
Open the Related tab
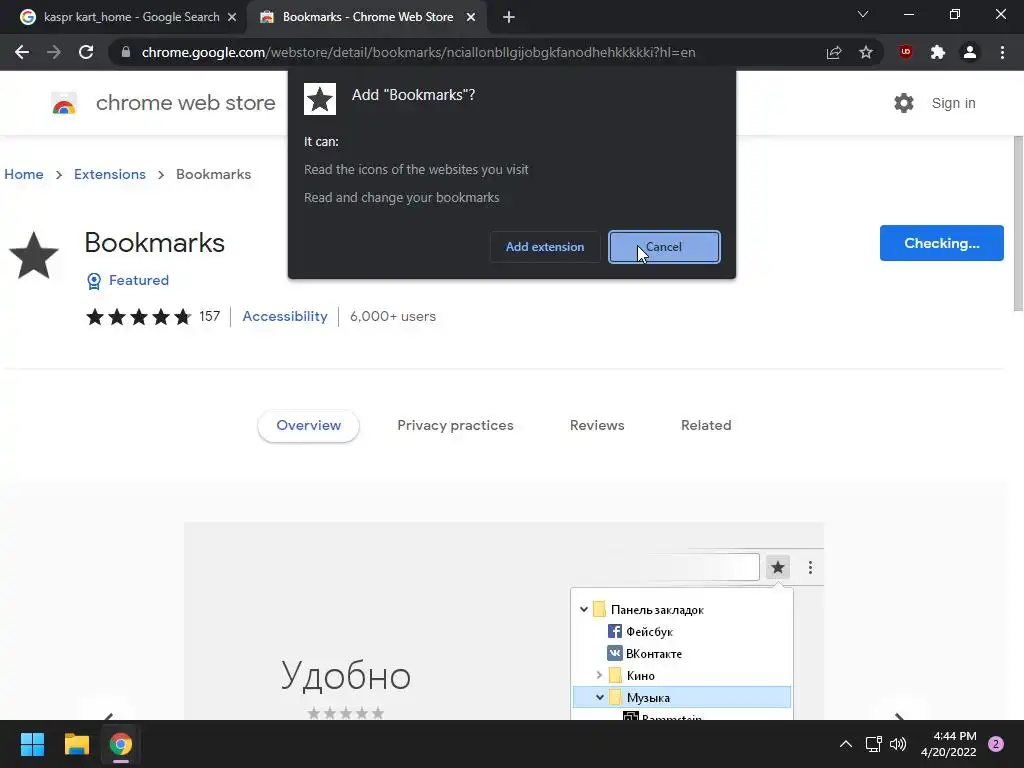click(x=706, y=426)
